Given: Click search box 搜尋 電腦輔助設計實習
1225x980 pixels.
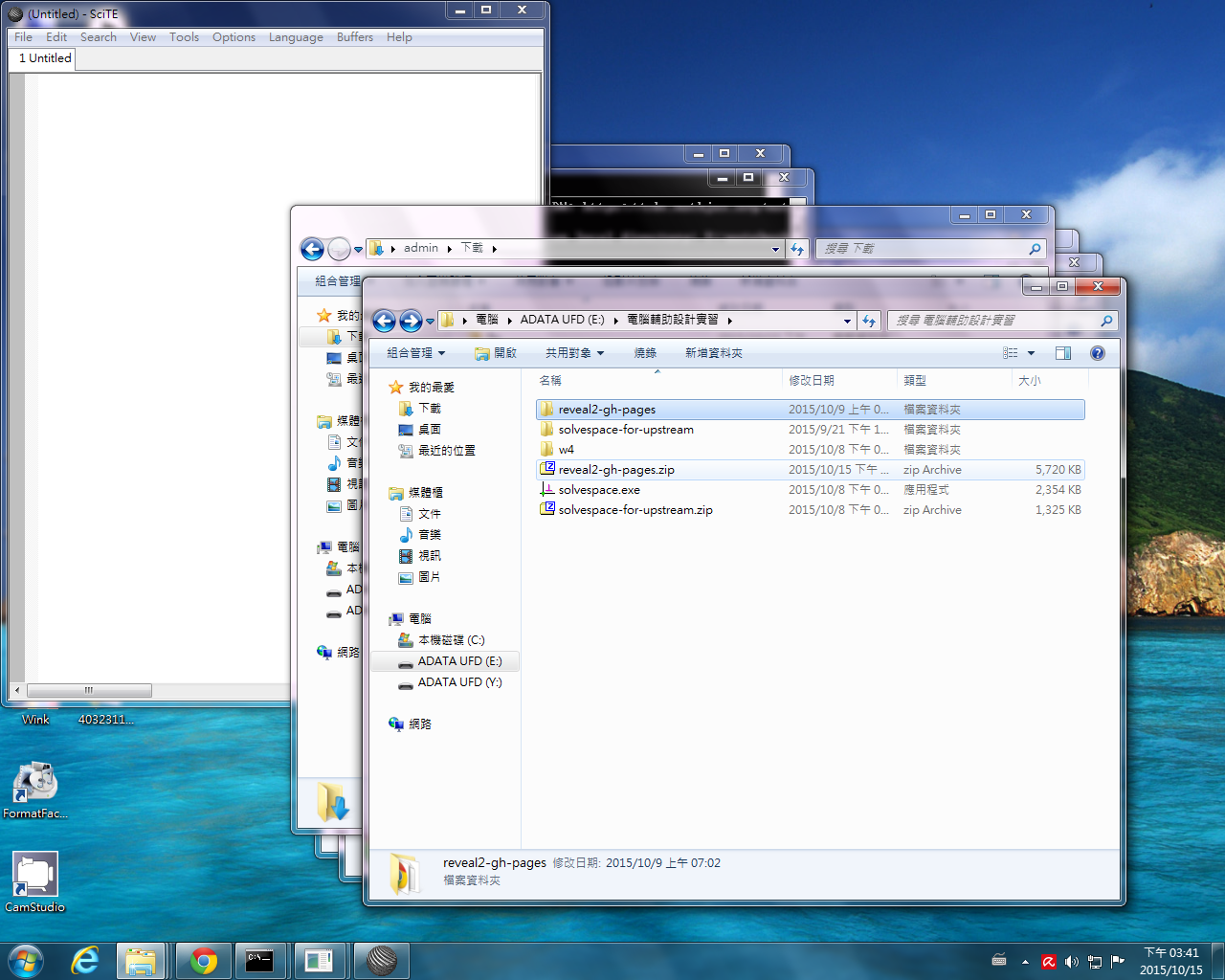Looking at the screenshot, I should pyautogui.click(x=1002, y=321).
